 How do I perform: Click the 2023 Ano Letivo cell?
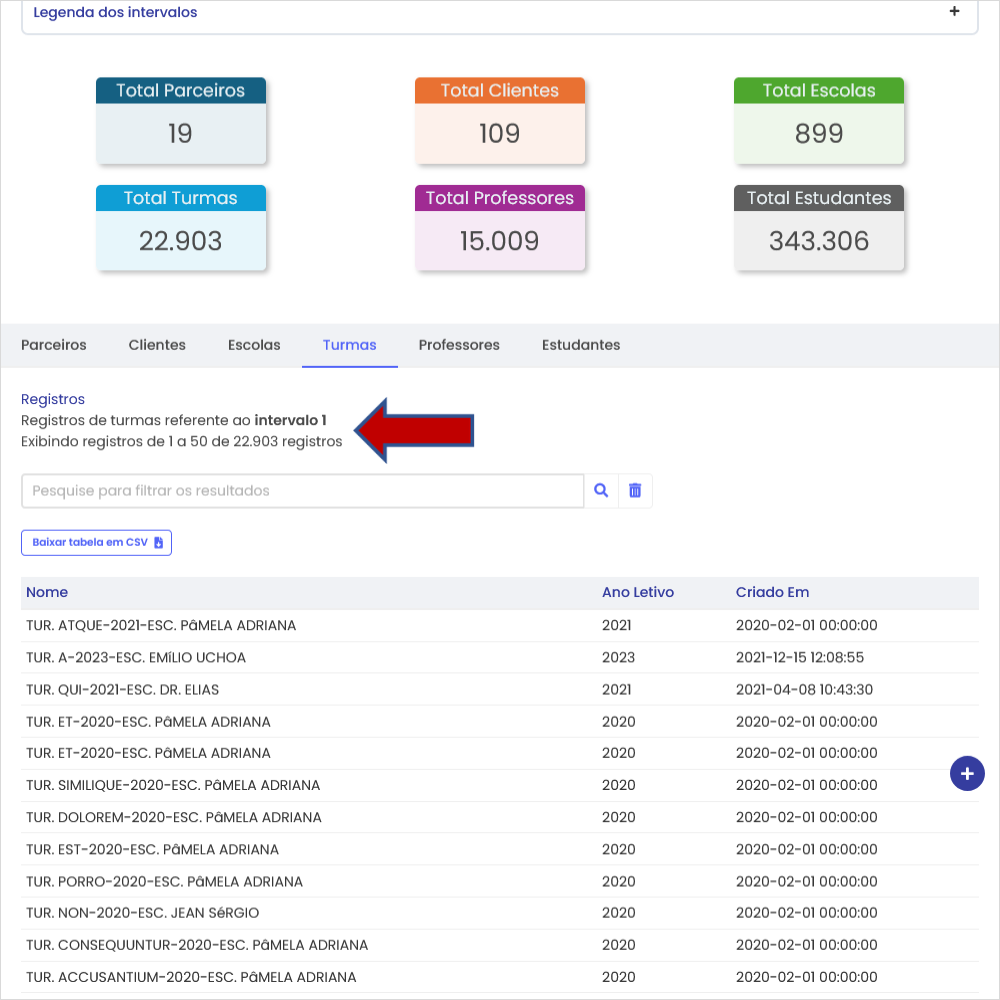pyautogui.click(x=619, y=658)
